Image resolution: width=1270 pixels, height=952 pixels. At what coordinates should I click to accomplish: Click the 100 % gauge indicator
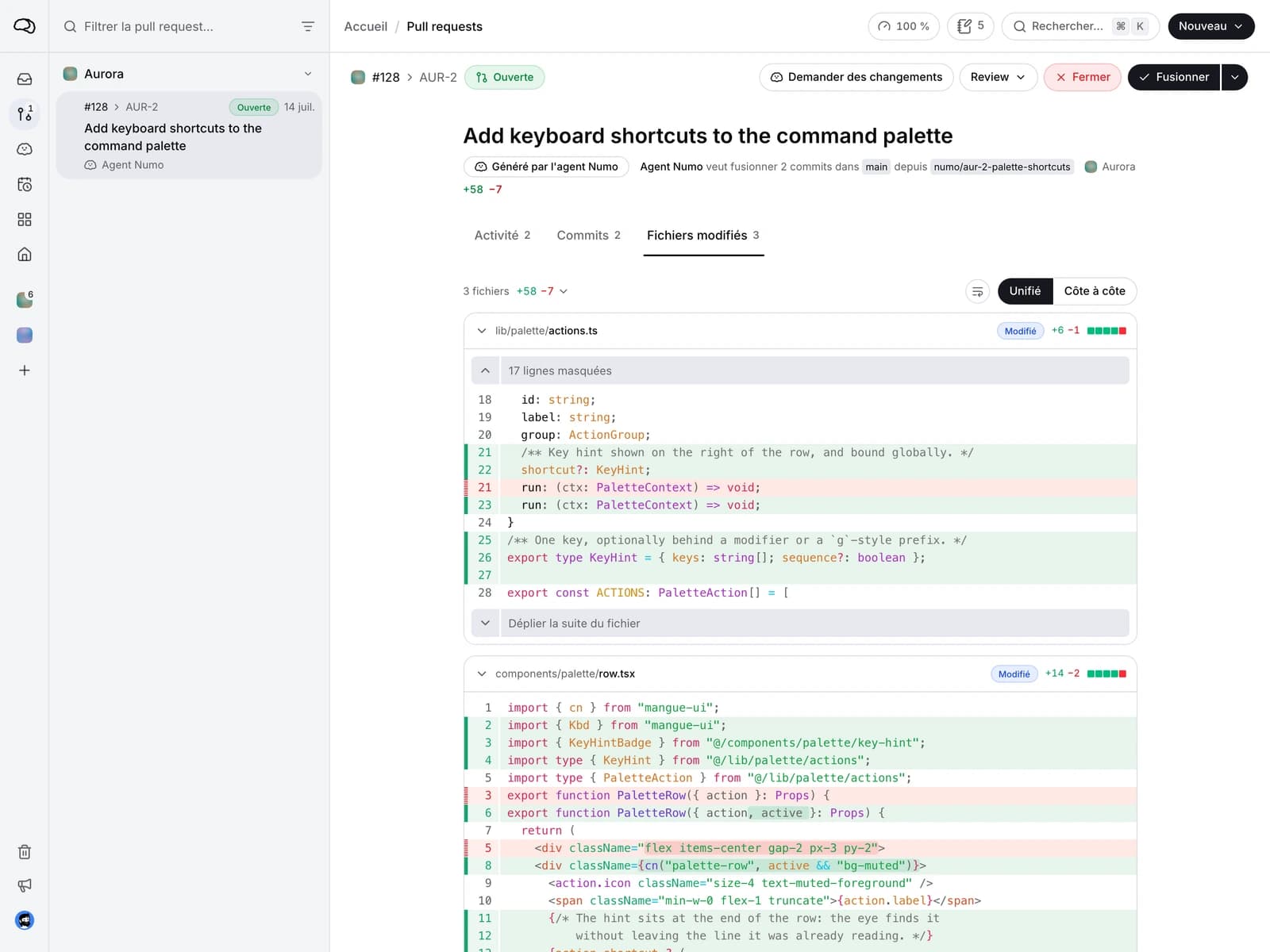click(903, 26)
